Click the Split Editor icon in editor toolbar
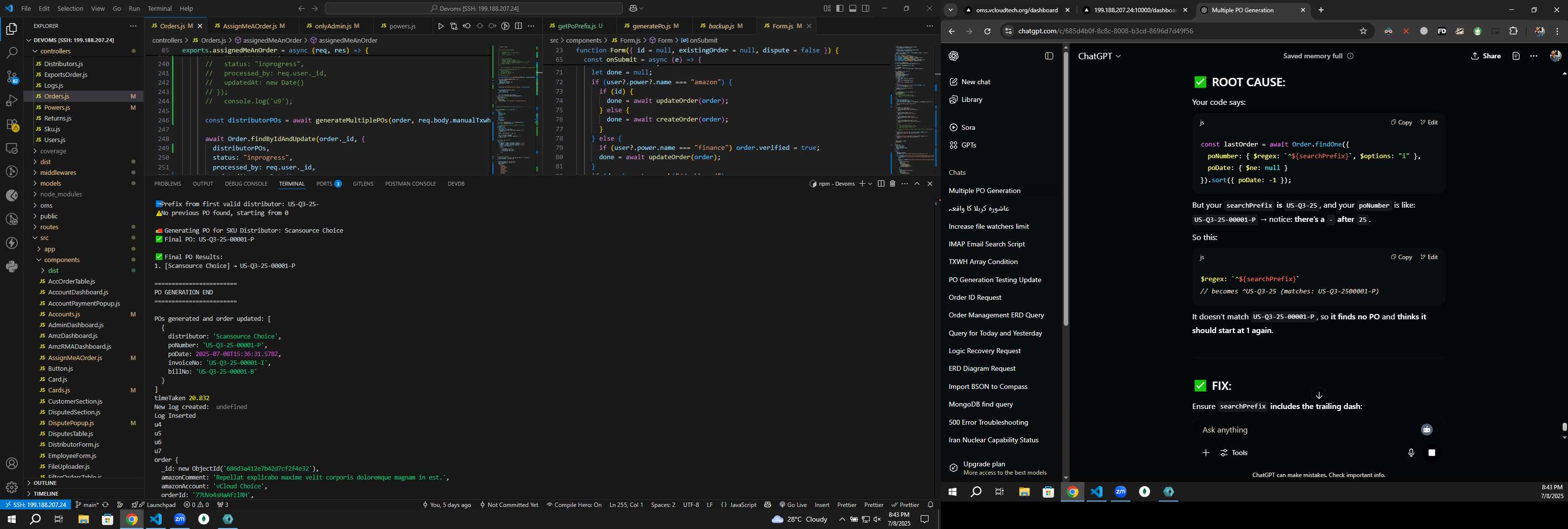The height and width of the screenshot is (529, 1568). (518, 26)
